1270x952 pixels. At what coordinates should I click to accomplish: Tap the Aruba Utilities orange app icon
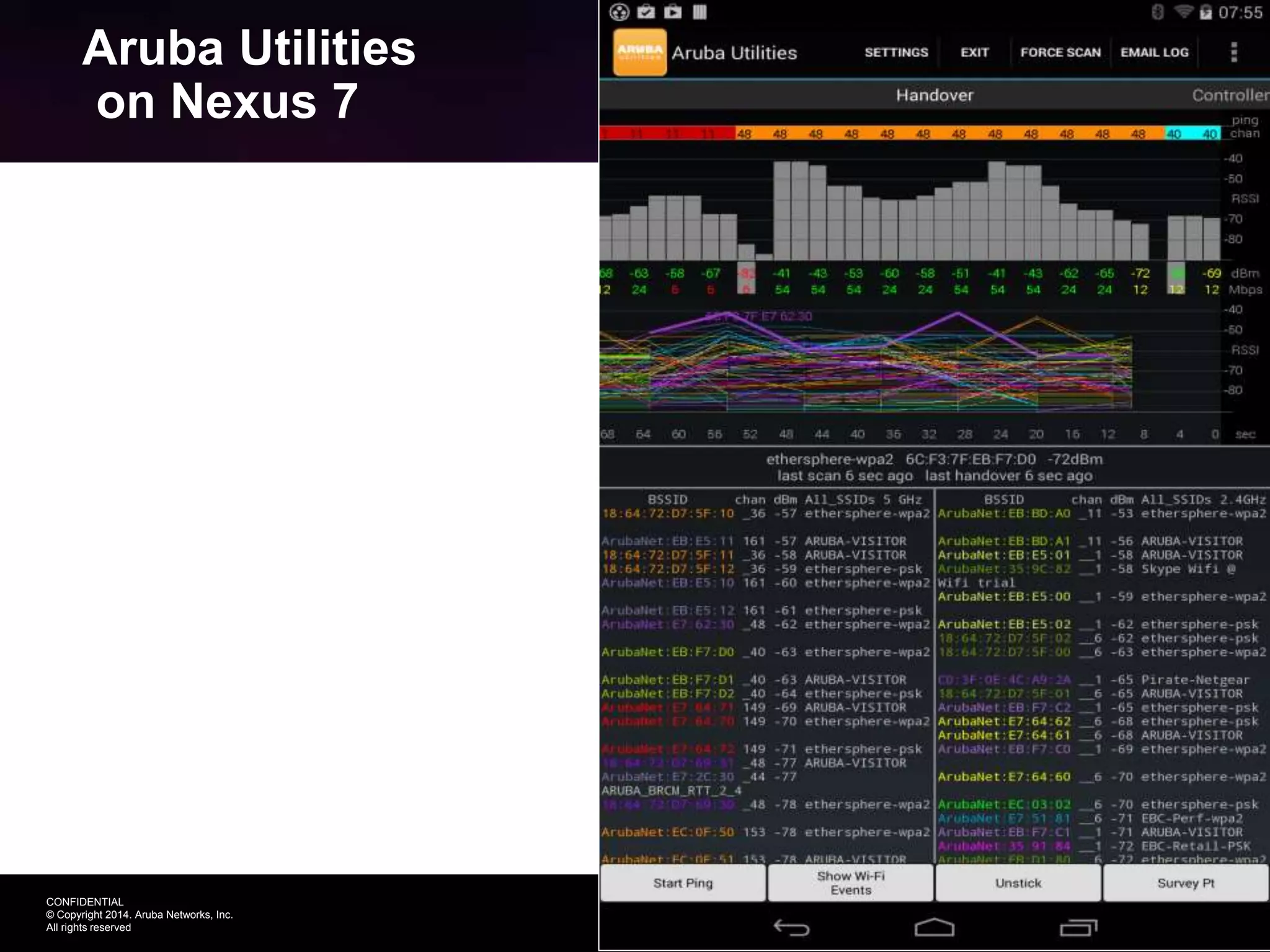click(x=639, y=53)
